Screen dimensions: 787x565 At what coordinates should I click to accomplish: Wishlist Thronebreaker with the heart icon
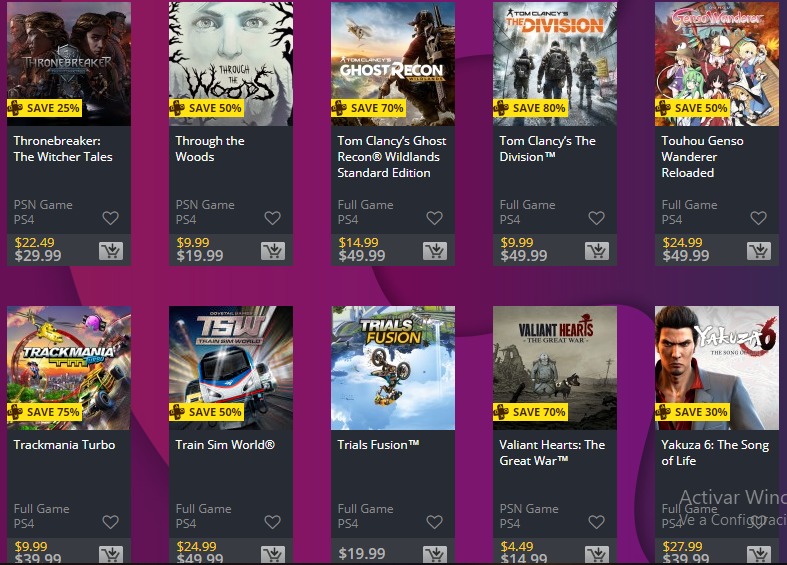[110, 218]
